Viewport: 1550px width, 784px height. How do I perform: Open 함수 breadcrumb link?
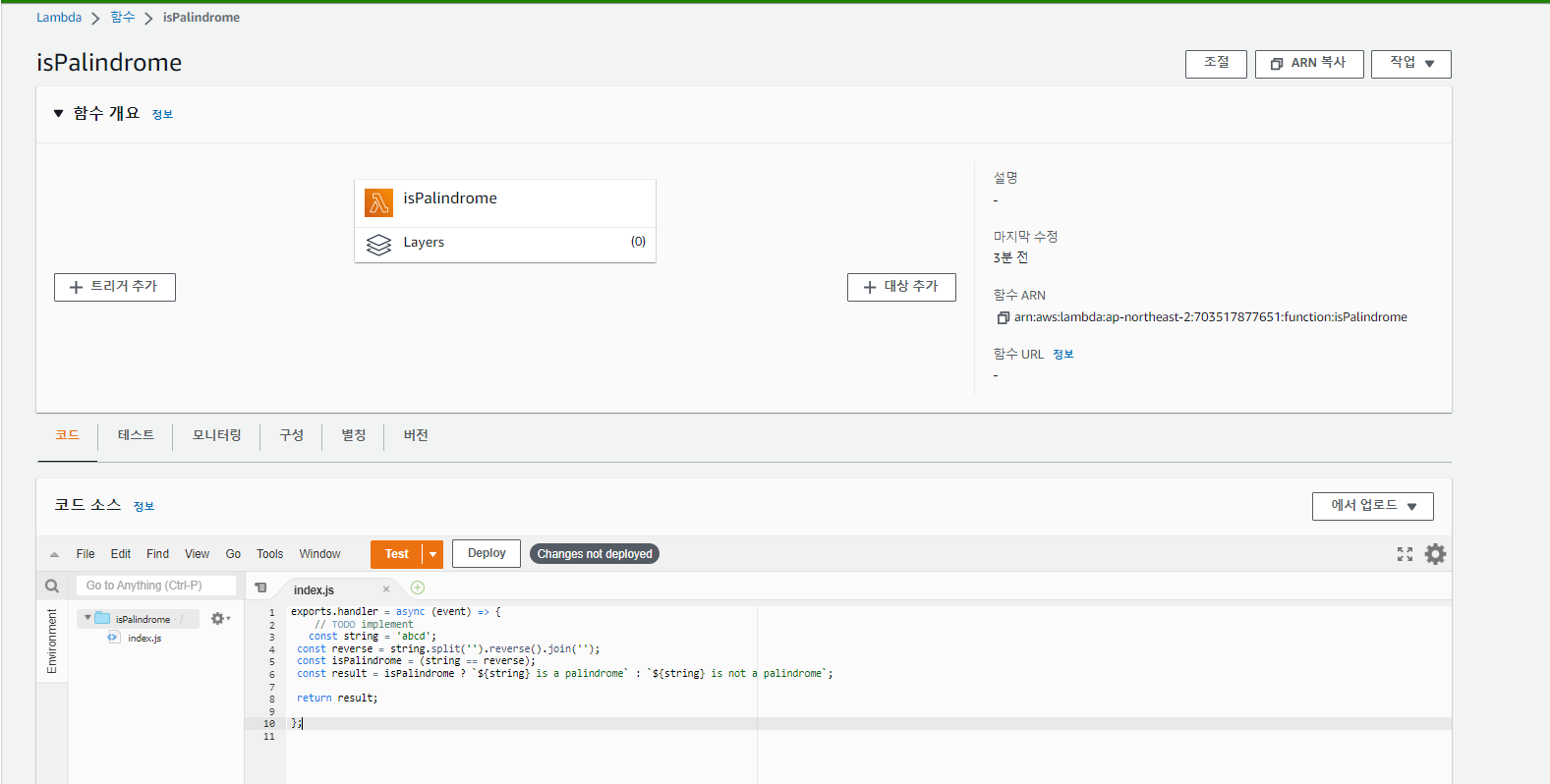tap(123, 18)
